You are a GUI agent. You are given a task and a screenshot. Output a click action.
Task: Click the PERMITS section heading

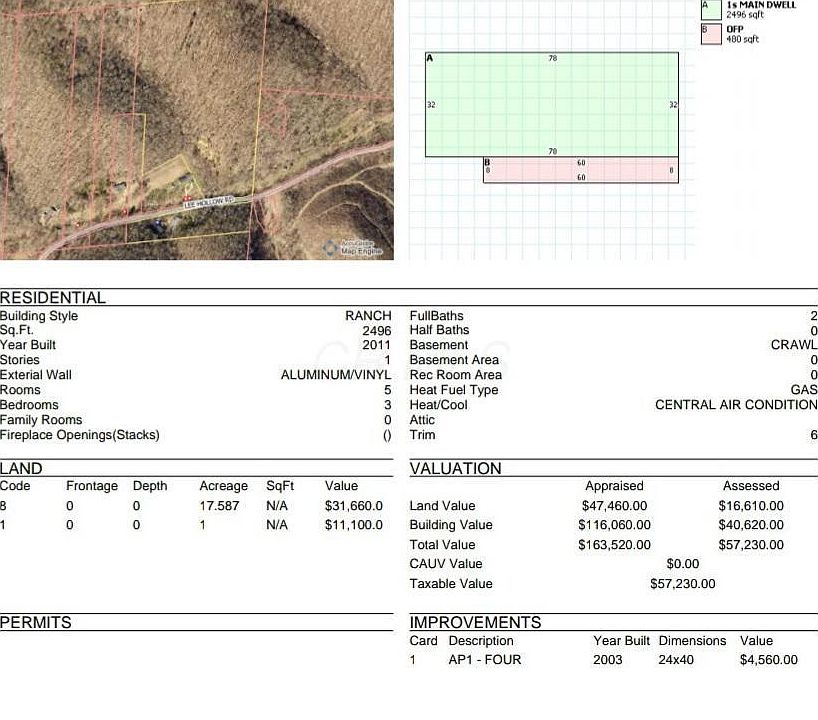coord(36,623)
